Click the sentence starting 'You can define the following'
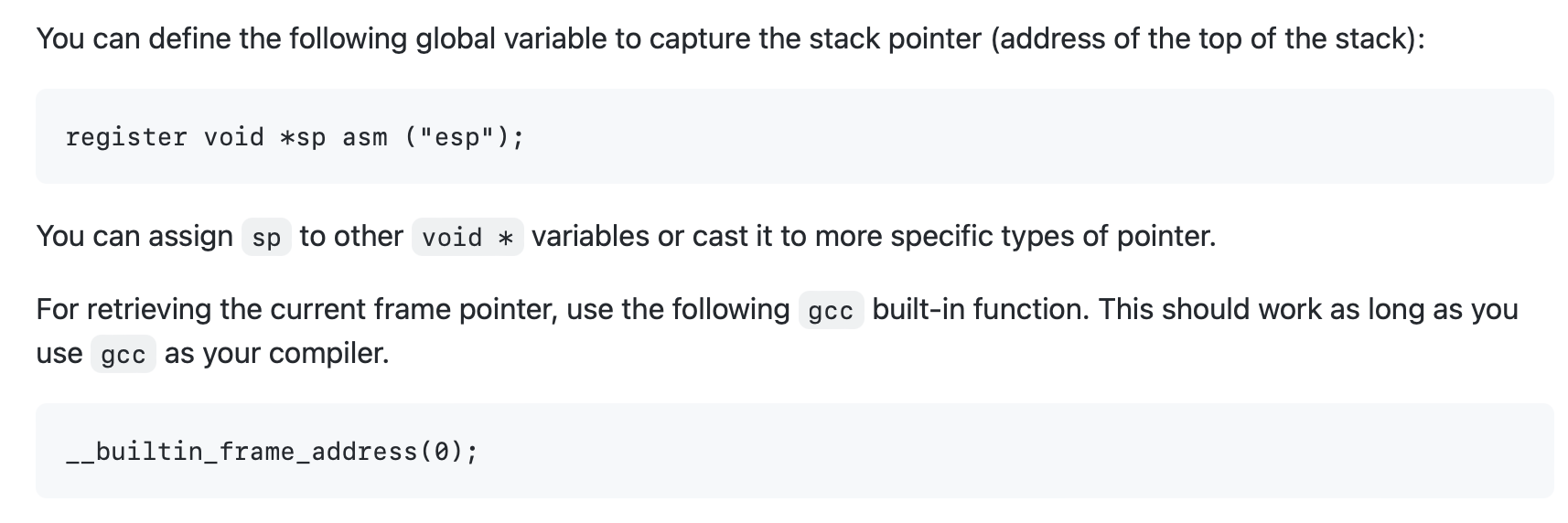Screen dimensions: 1568x523 [x=730, y=39]
